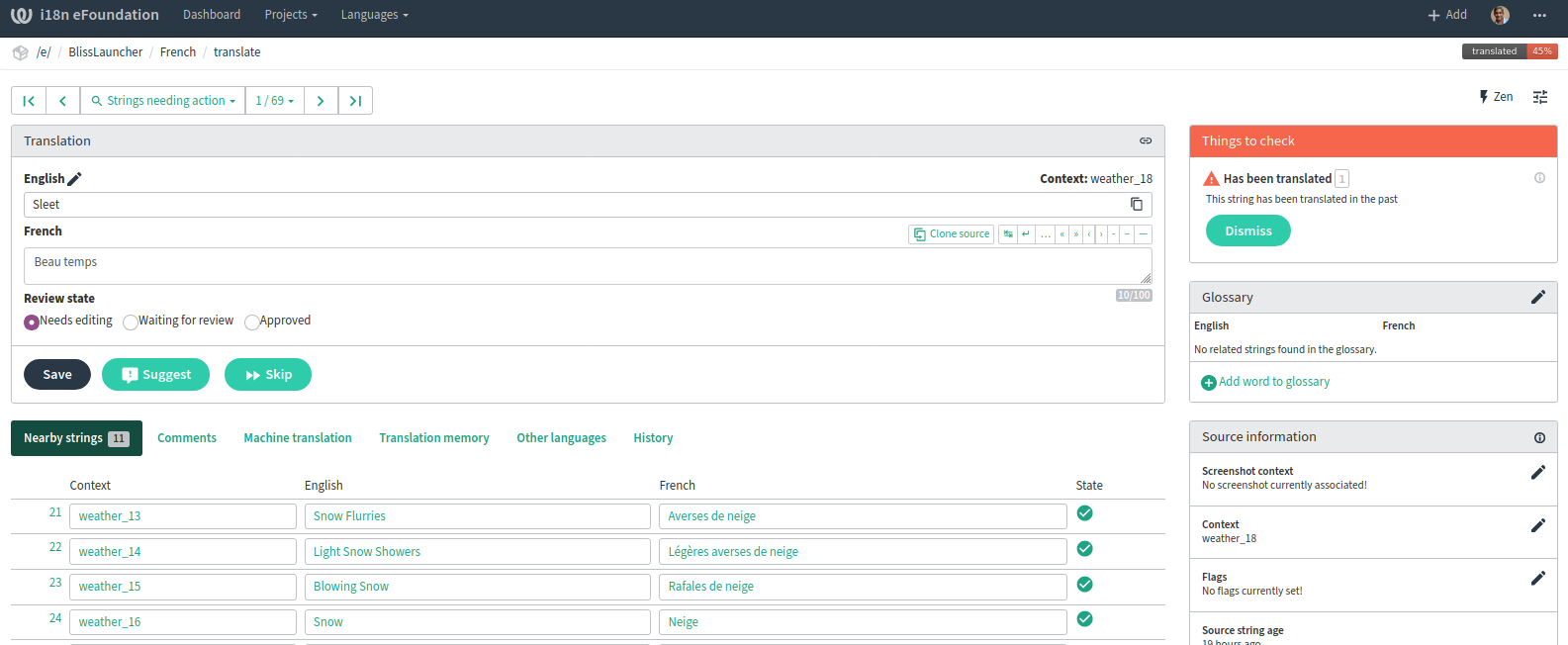Select the Needs editing review state
The image size is (1568, 645).
[x=32, y=322]
